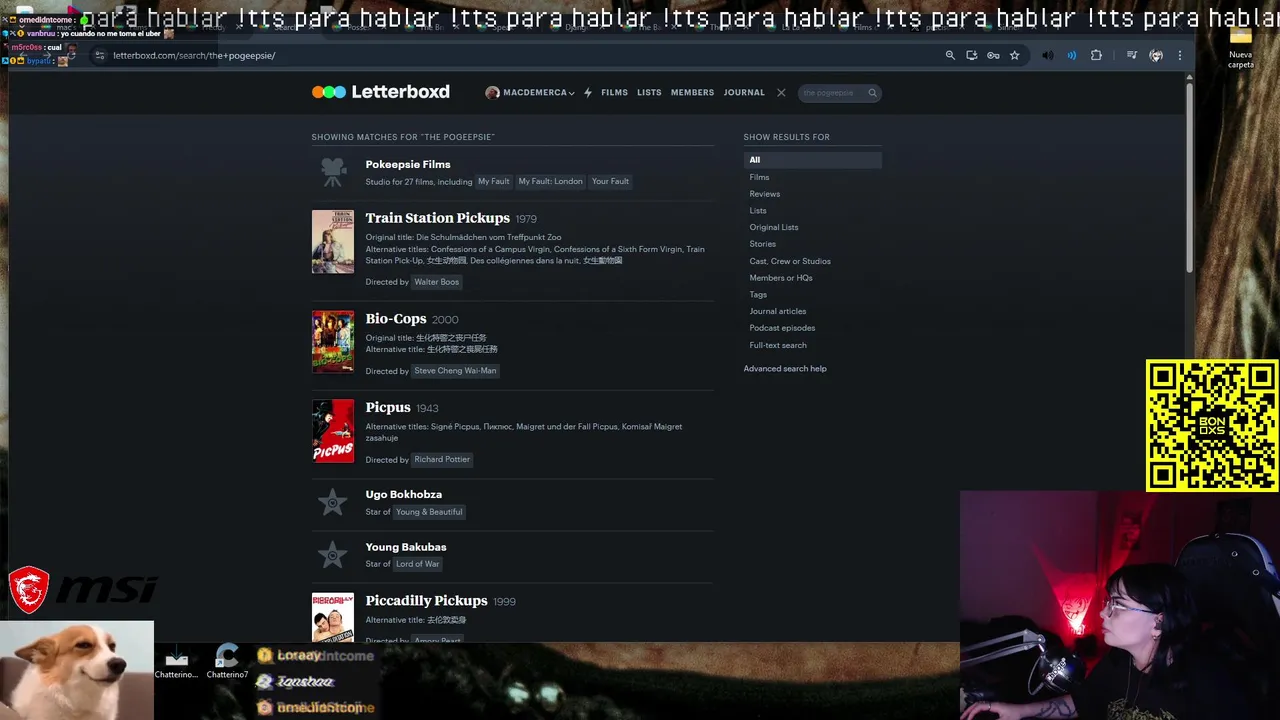Screen dimensions: 1280x720
Task: Open Advanced search help link
Action: pyautogui.click(x=785, y=368)
